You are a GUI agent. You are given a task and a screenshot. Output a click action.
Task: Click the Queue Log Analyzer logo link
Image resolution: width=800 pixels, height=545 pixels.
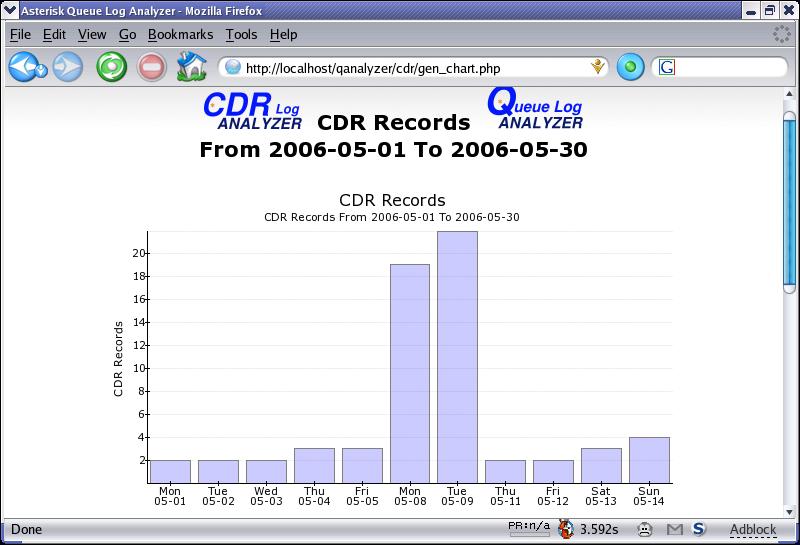pos(535,109)
